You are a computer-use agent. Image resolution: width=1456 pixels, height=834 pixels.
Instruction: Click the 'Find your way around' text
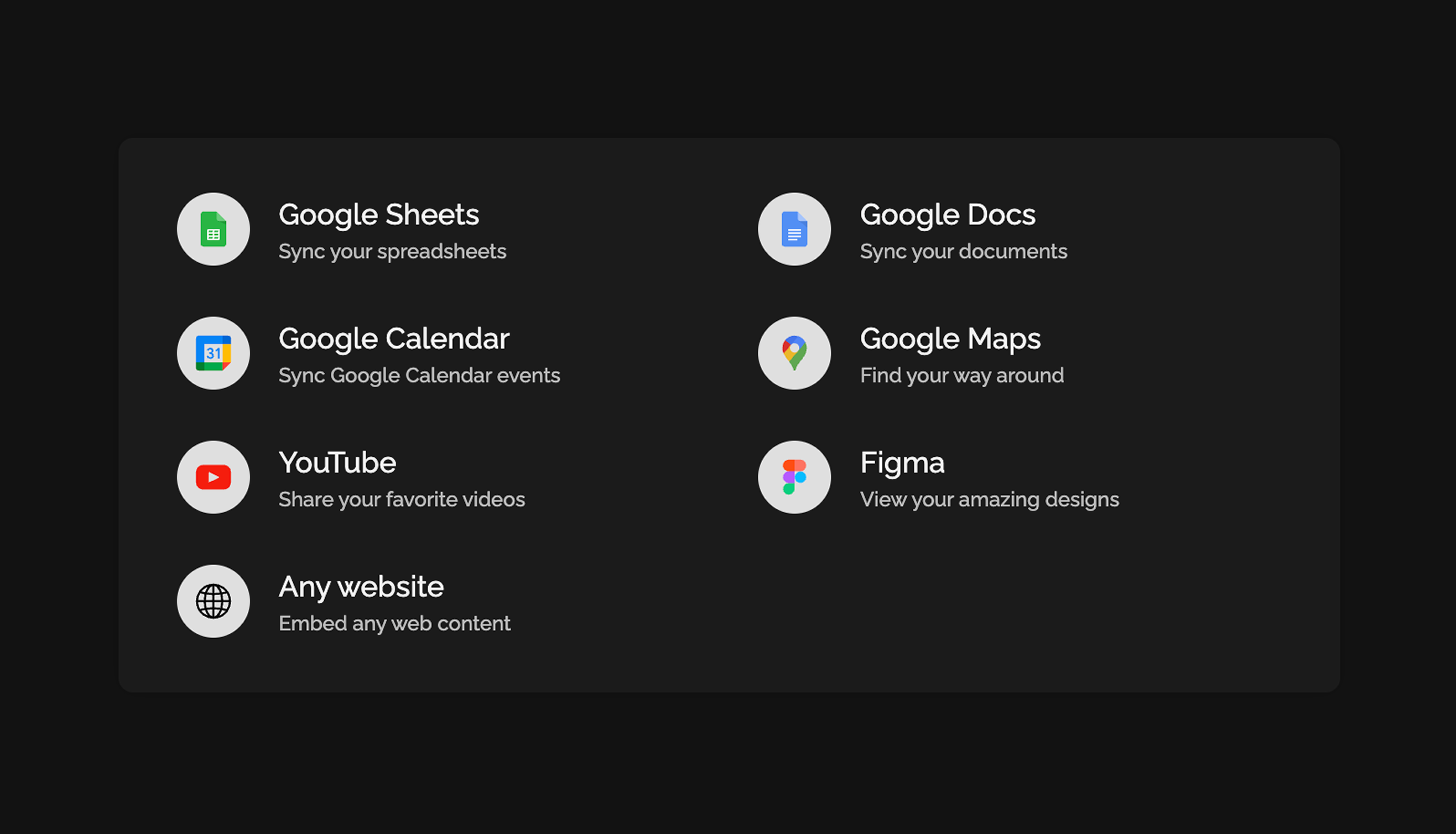pyautogui.click(x=961, y=375)
